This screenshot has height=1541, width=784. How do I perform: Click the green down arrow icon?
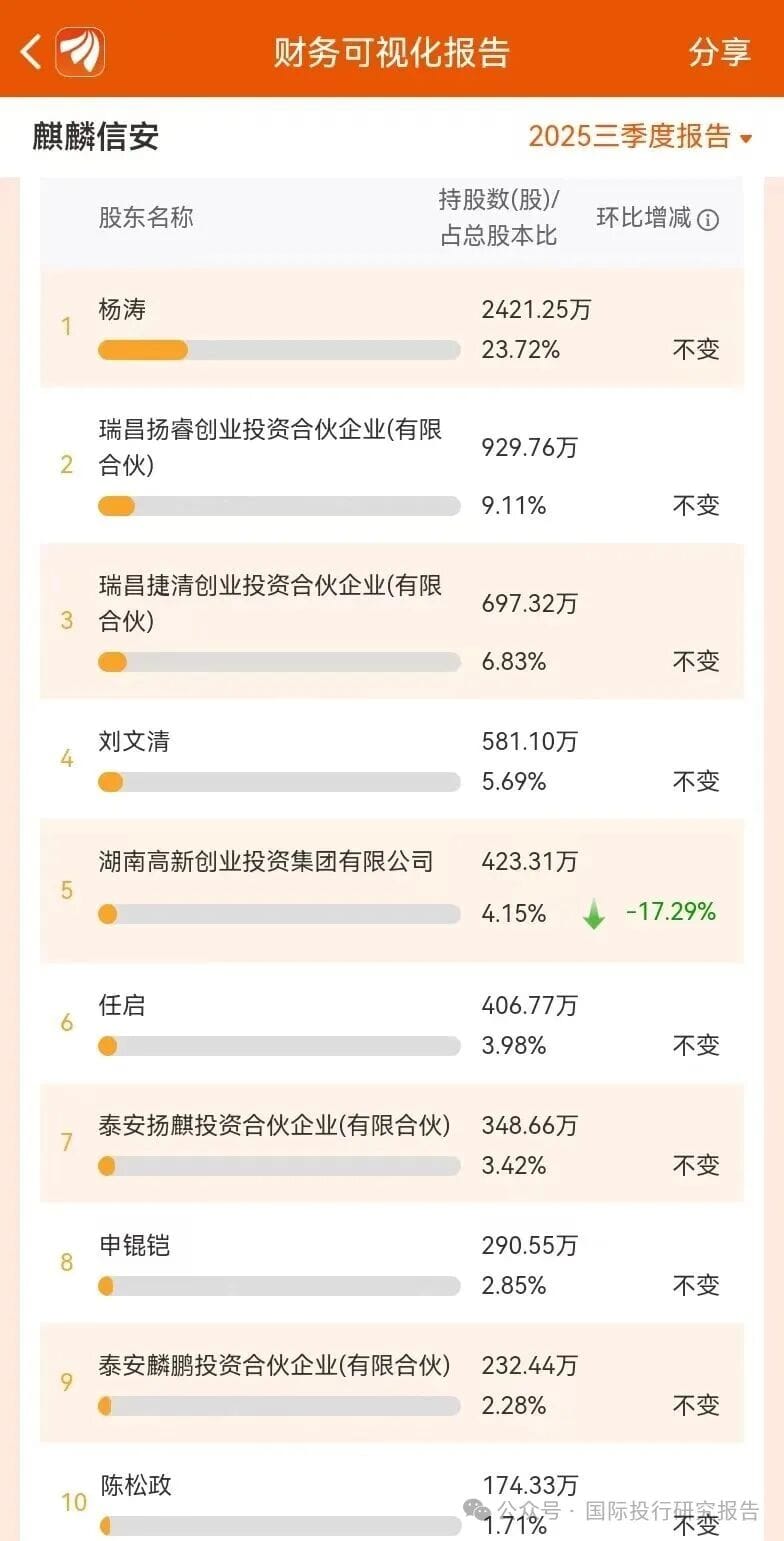594,914
